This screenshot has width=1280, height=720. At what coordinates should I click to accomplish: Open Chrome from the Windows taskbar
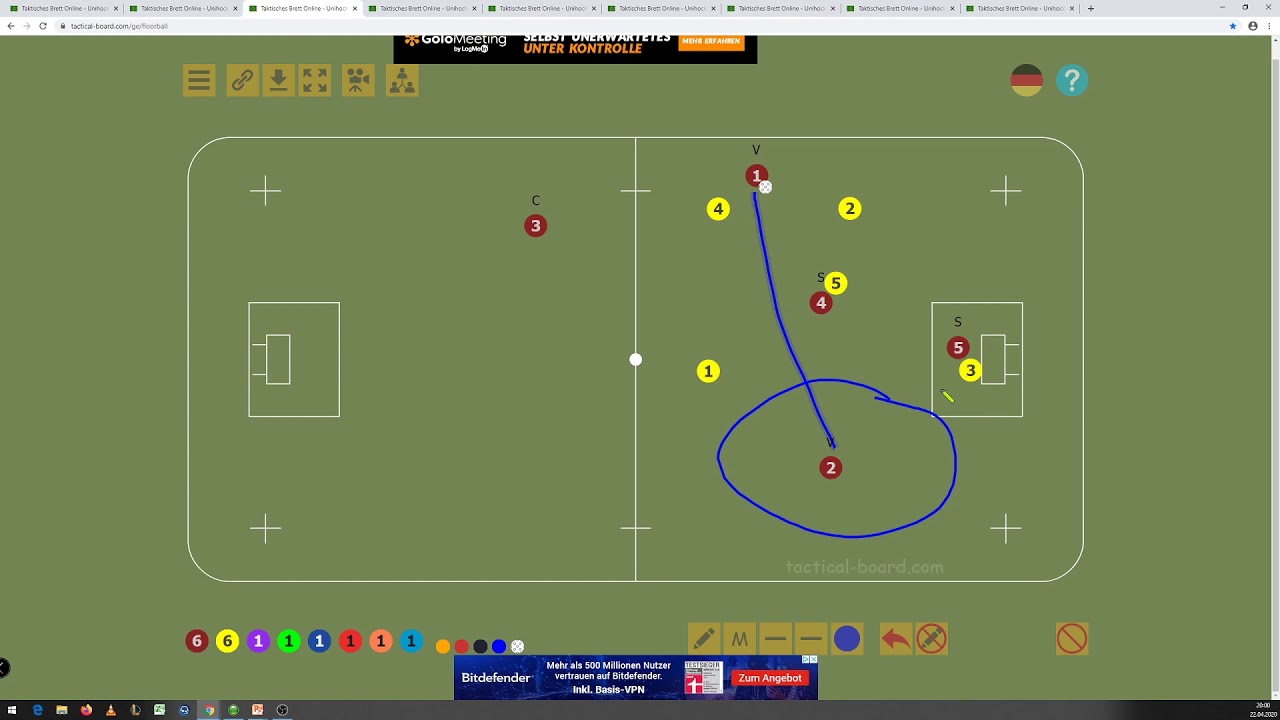coord(209,710)
